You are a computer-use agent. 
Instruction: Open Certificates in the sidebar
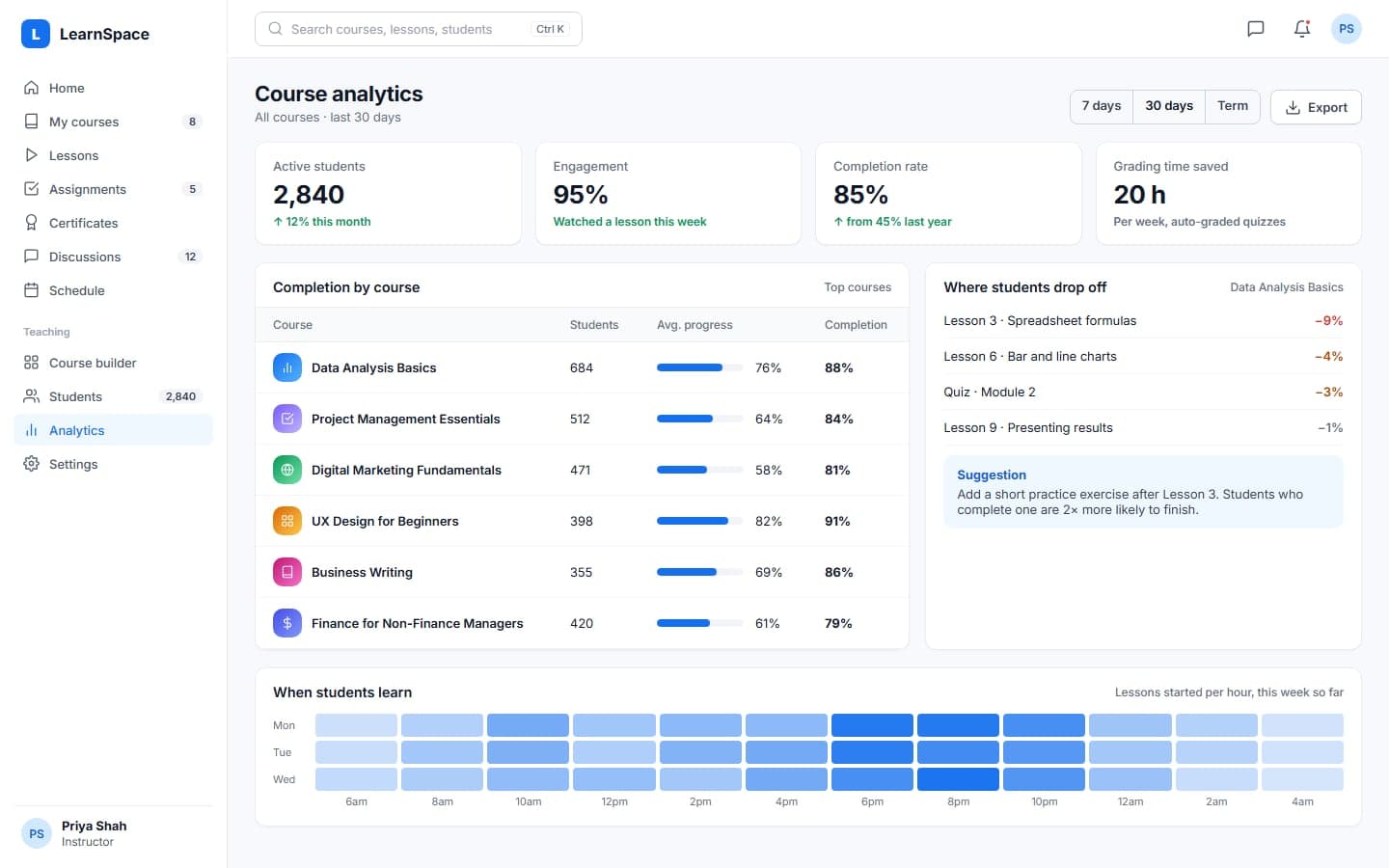point(113,223)
